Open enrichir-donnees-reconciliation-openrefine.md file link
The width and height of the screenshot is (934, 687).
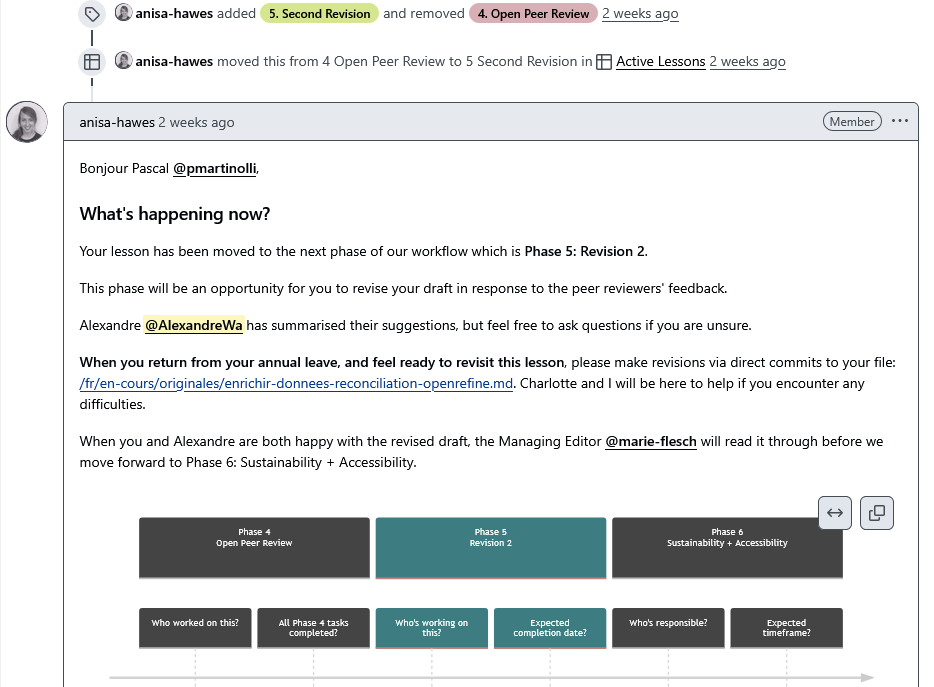click(296, 384)
